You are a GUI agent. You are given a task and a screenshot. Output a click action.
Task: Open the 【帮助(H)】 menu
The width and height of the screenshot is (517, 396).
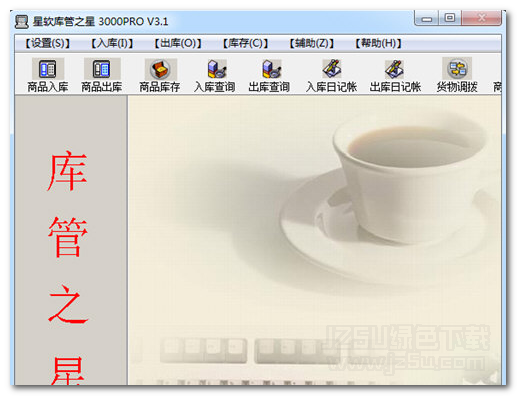(x=378, y=43)
